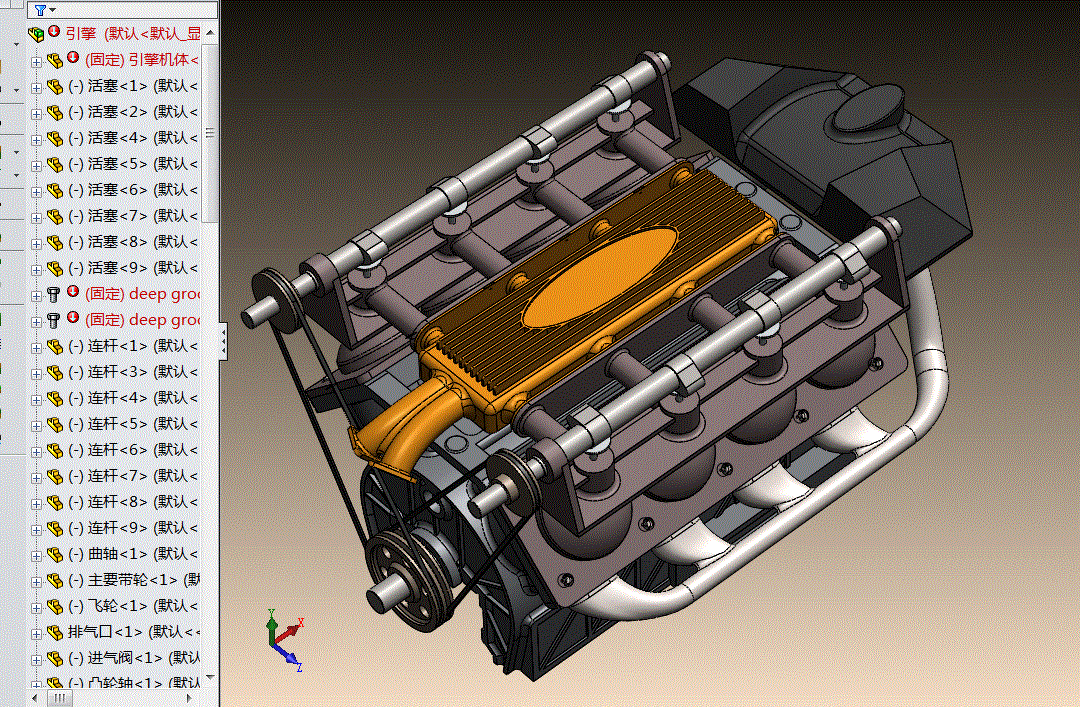
Task: Click the component icon beside 主要带轮<1>
Action: (x=55, y=580)
